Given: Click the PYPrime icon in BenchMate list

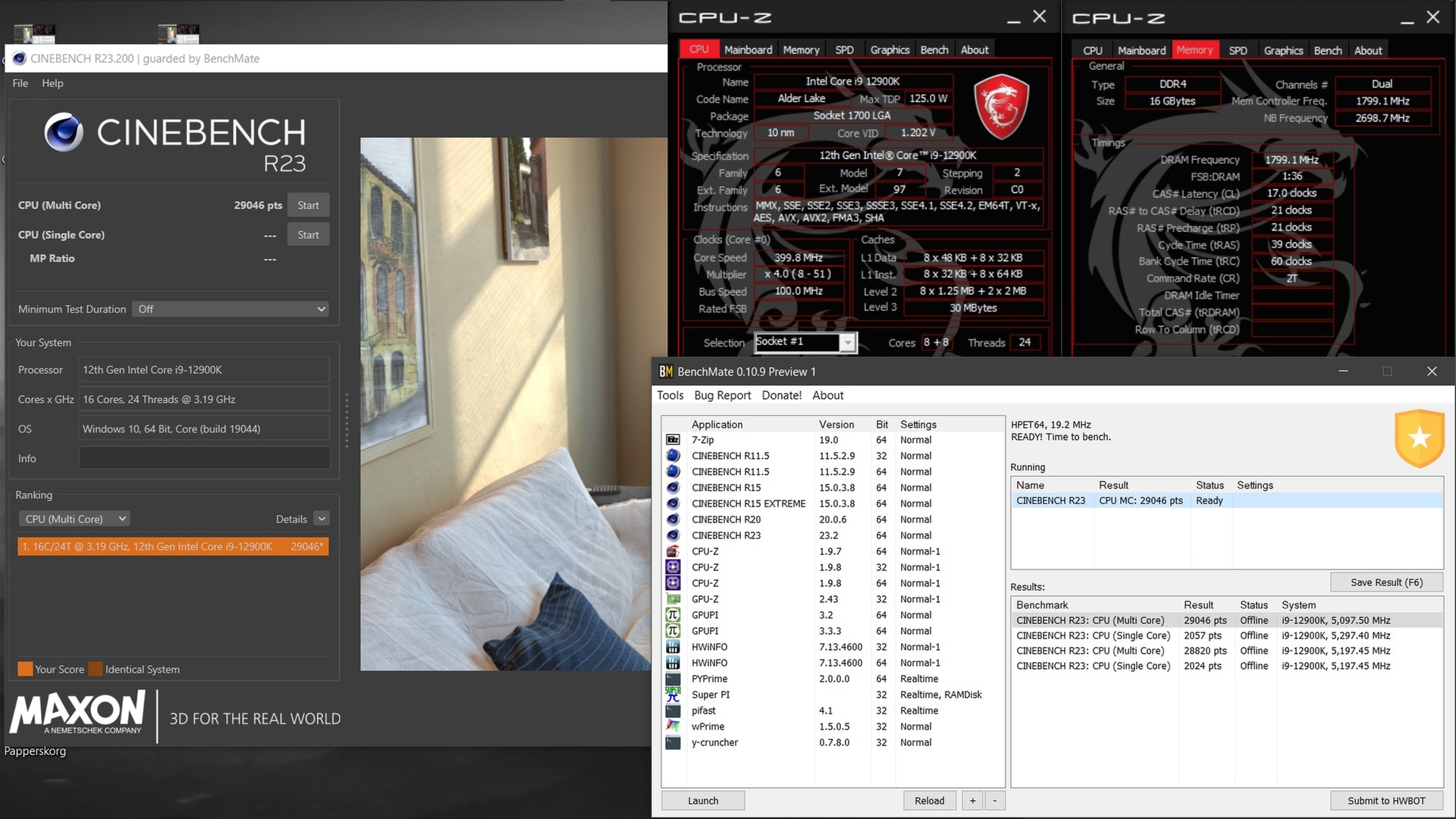Looking at the screenshot, I should [x=673, y=679].
